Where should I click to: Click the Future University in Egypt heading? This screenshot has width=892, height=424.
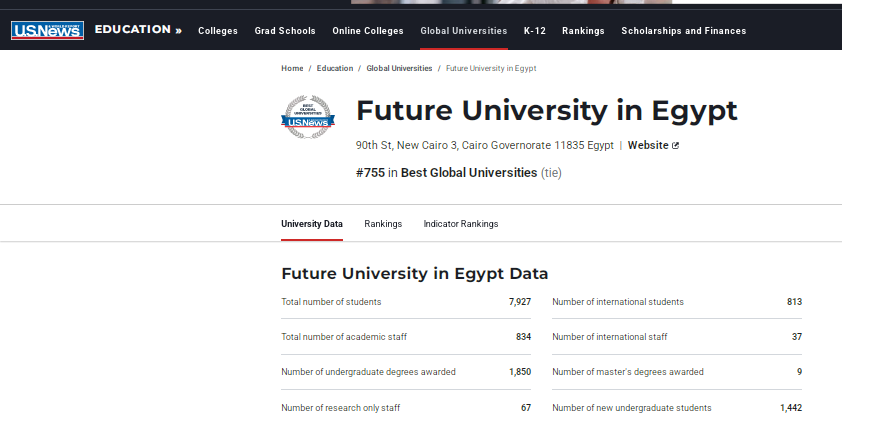coord(546,110)
